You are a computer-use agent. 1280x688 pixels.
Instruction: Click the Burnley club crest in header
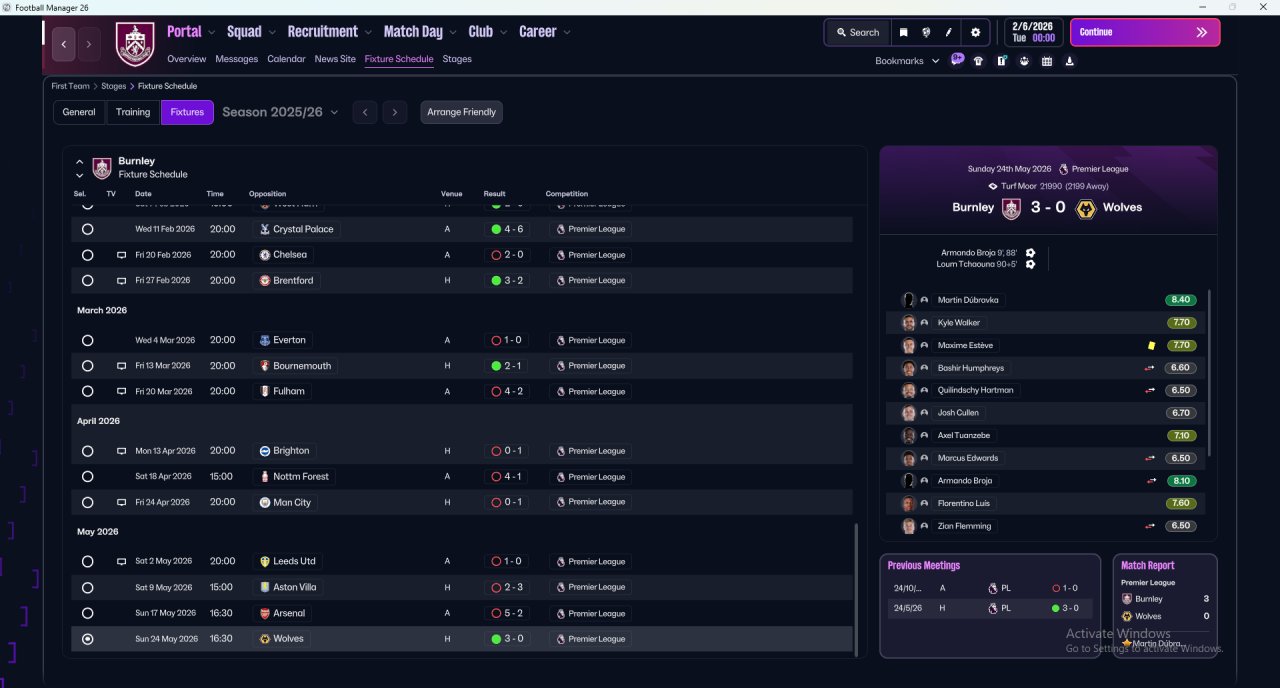135,44
